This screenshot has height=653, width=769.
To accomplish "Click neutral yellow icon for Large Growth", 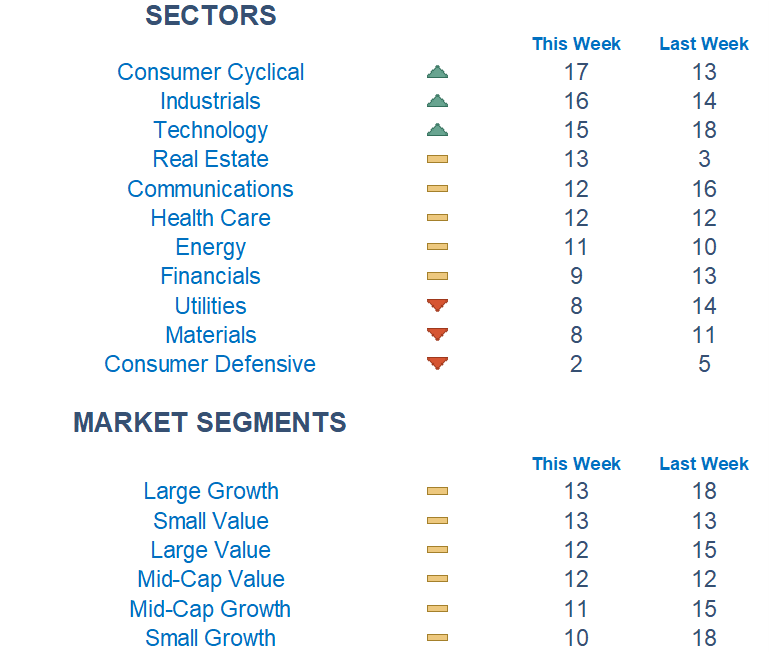I will click(x=437, y=491).
